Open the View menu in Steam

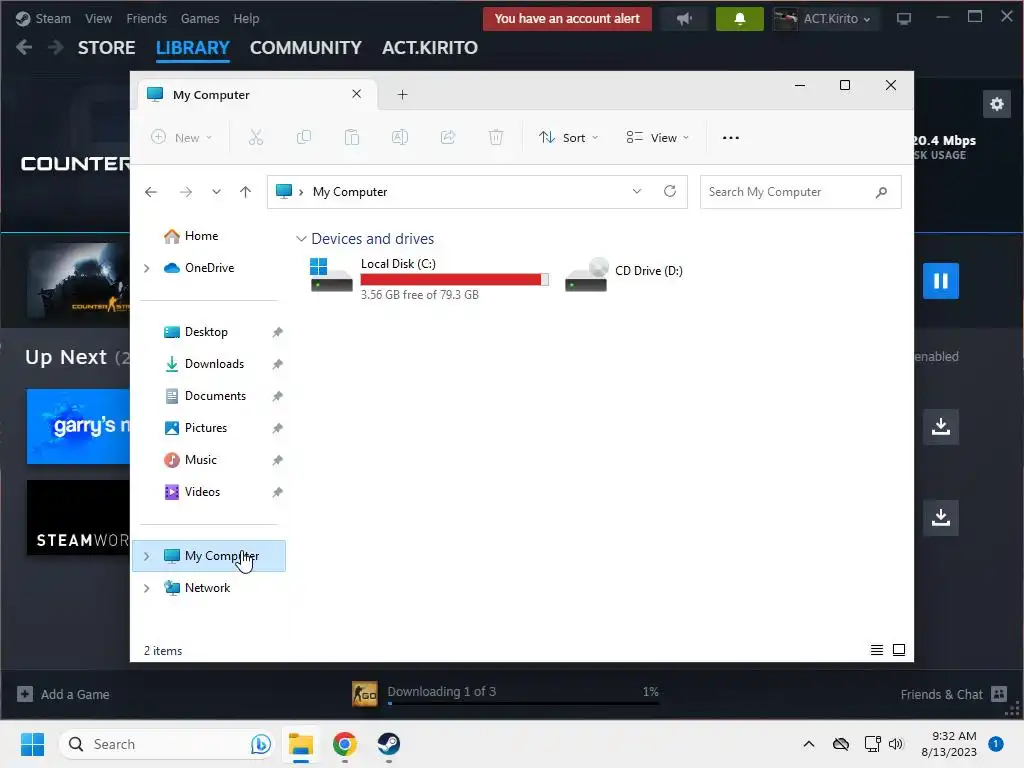tap(99, 18)
